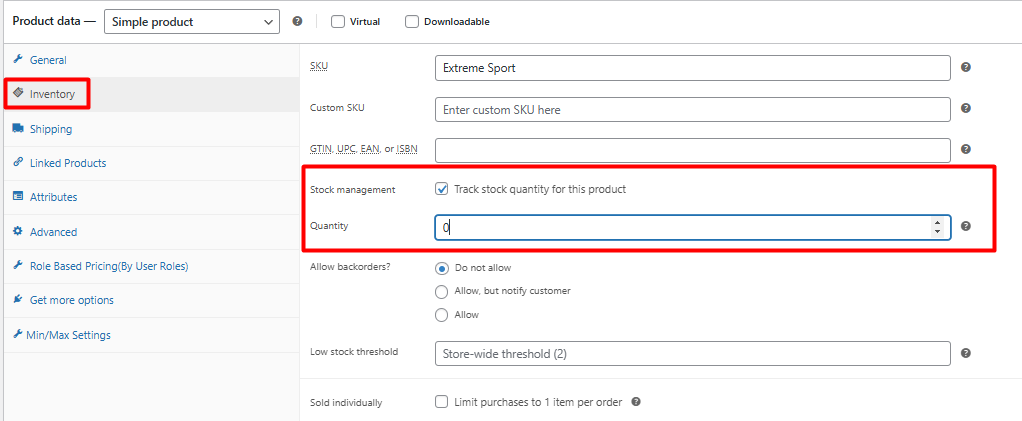Click into the Custom SKU input field
The image size is (1022, 421).
[x=692, y=109]
